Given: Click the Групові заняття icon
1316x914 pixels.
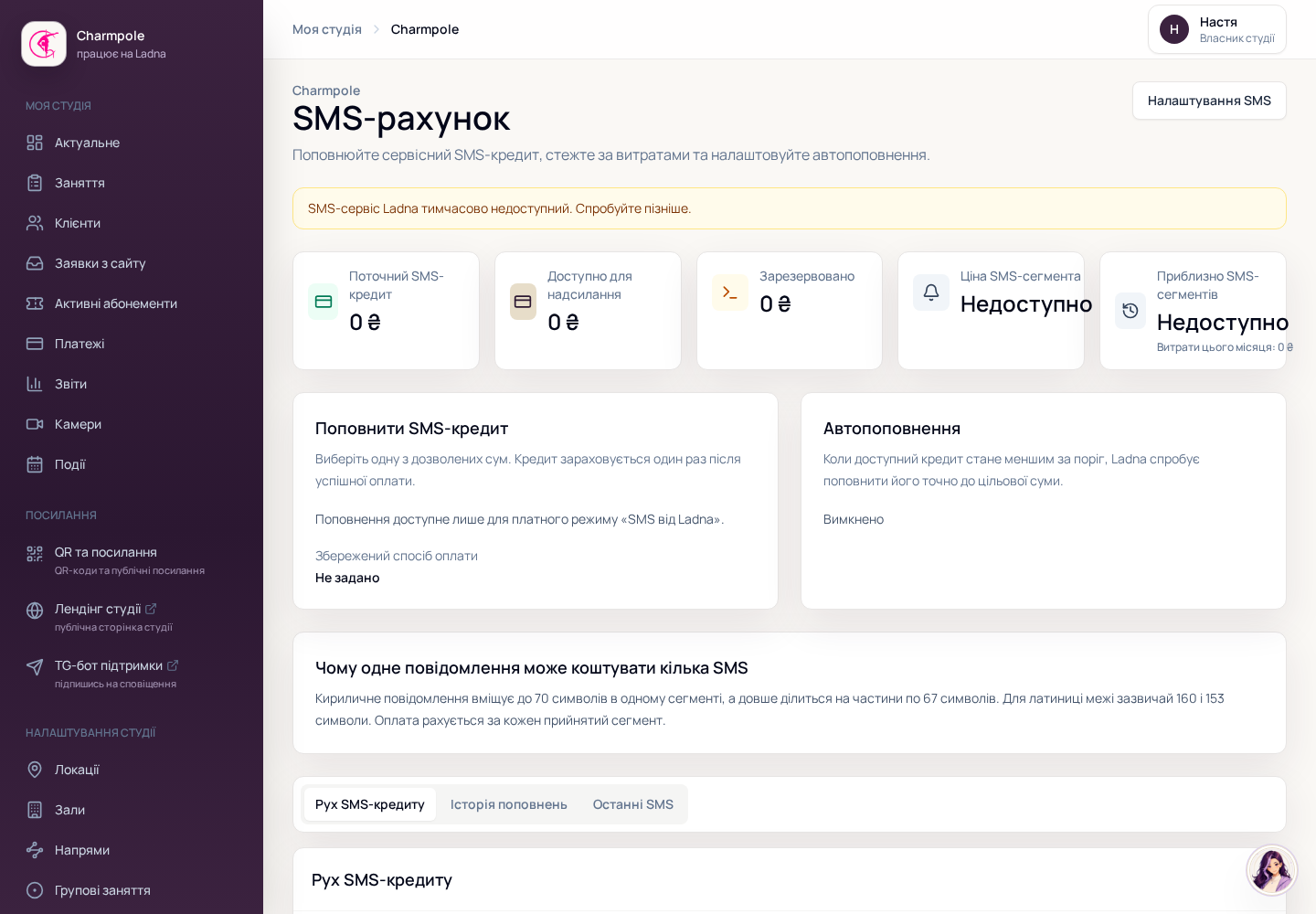Looking at the screenshot, I should 35,890.
